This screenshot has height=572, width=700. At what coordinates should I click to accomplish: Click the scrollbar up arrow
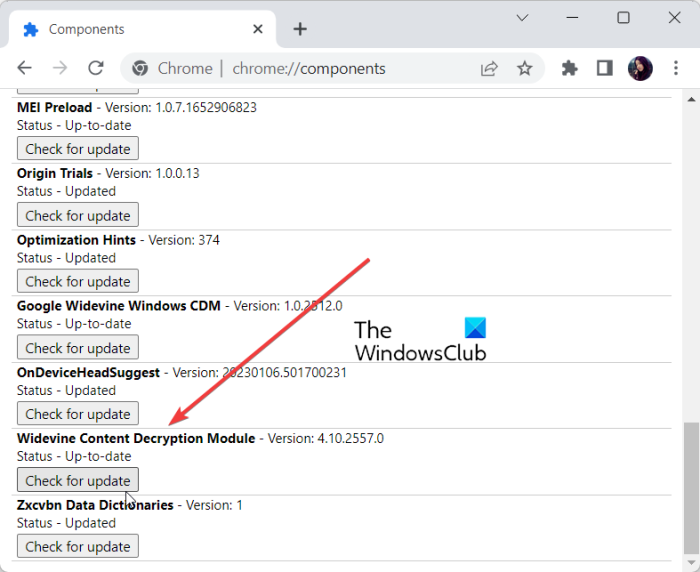tap(692, 99)
